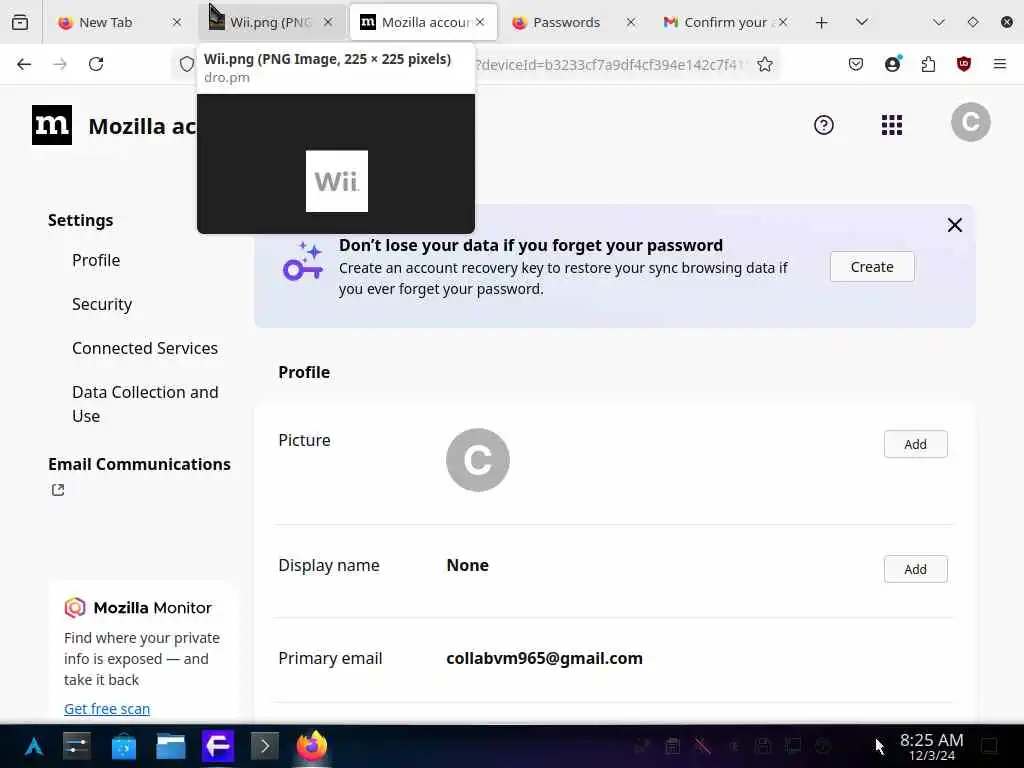1024x768 pixels.
Task: Open the purple F app in taskbar
Action: tap(218, 746)
